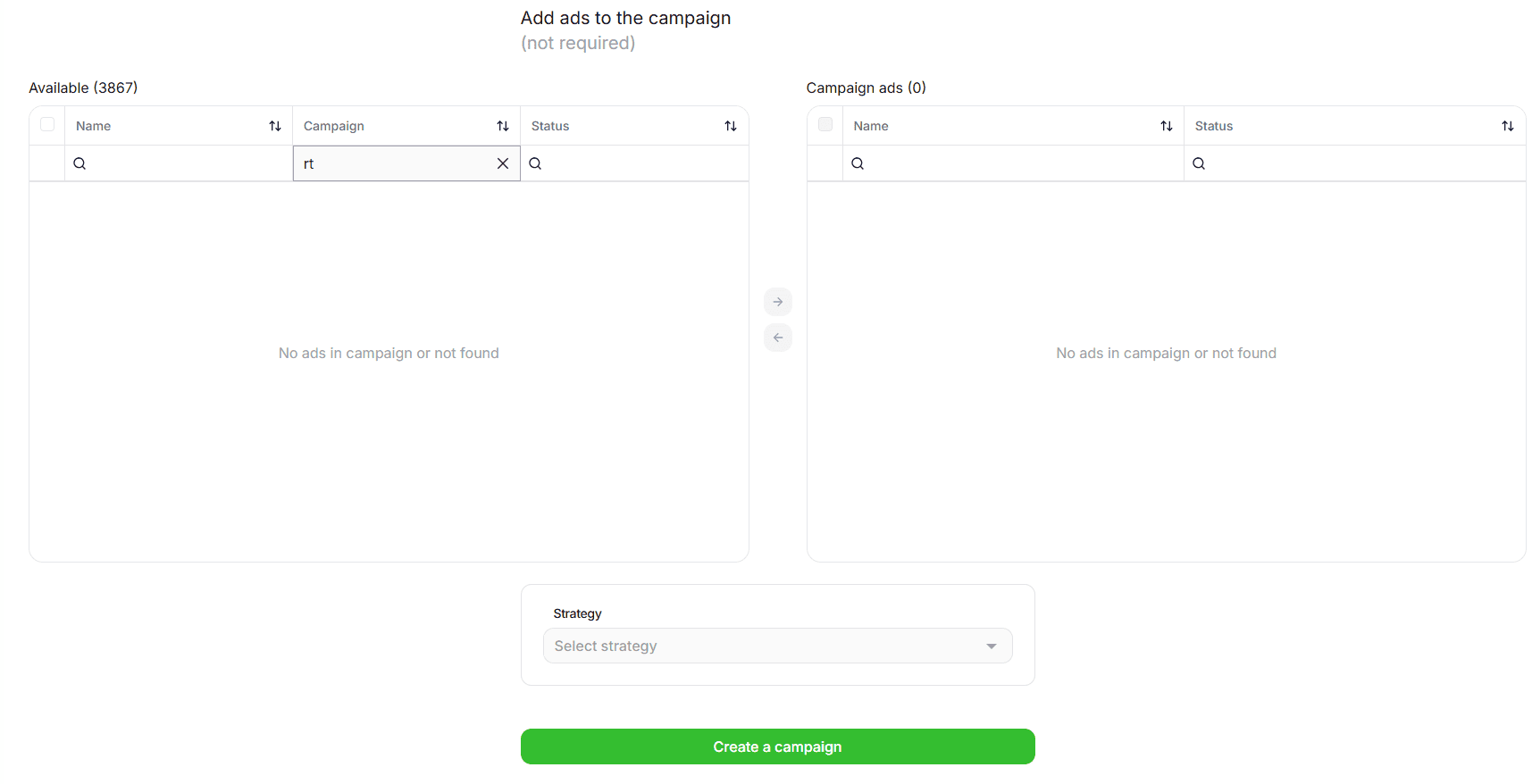The height and width of the screenshot is (784, 1532).
Task: Click the chevron arrow on the strategy selector
Action: click(x=991, y=646)
